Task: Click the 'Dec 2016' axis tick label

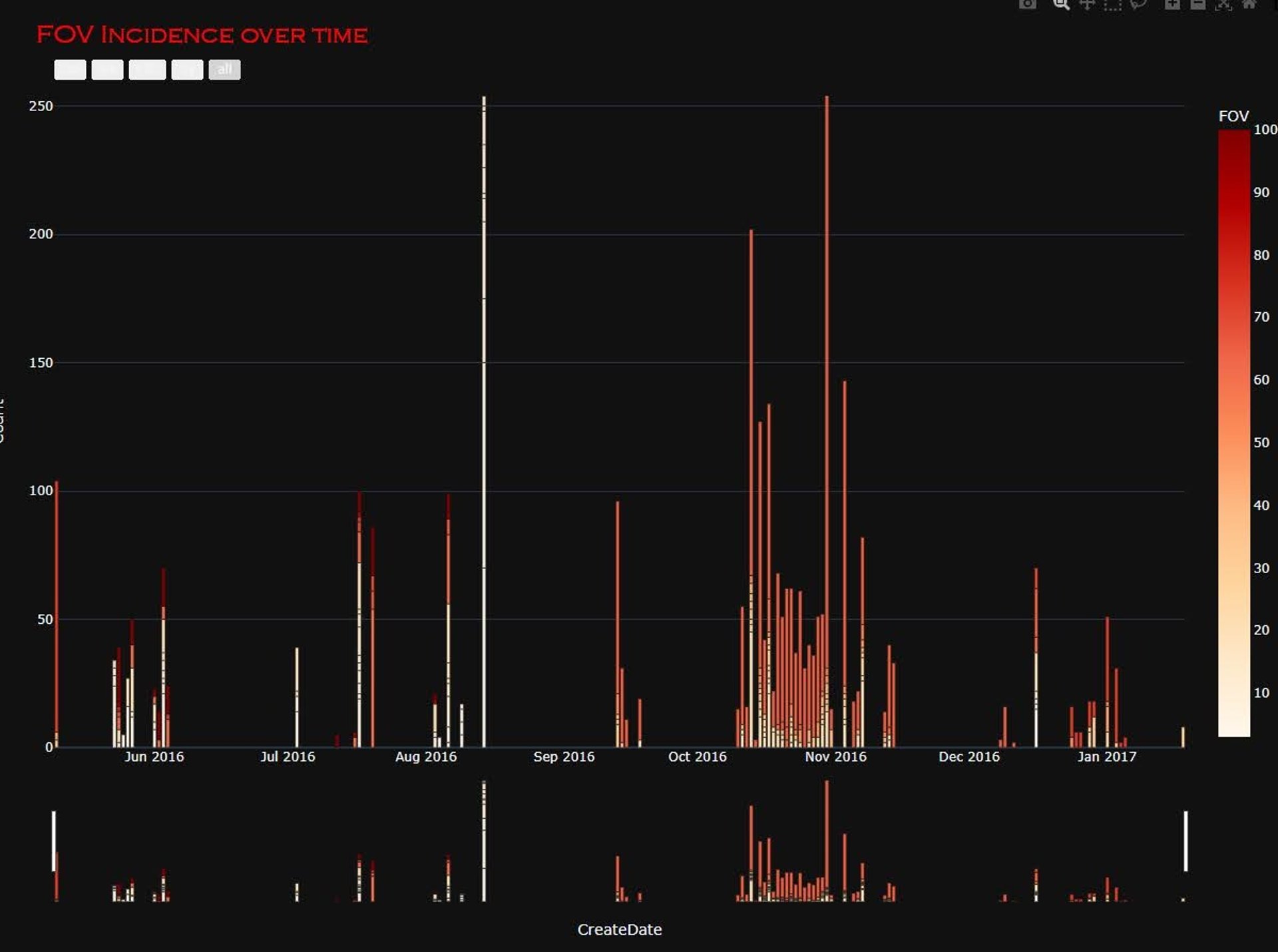Action: click(x=969, y=756)
